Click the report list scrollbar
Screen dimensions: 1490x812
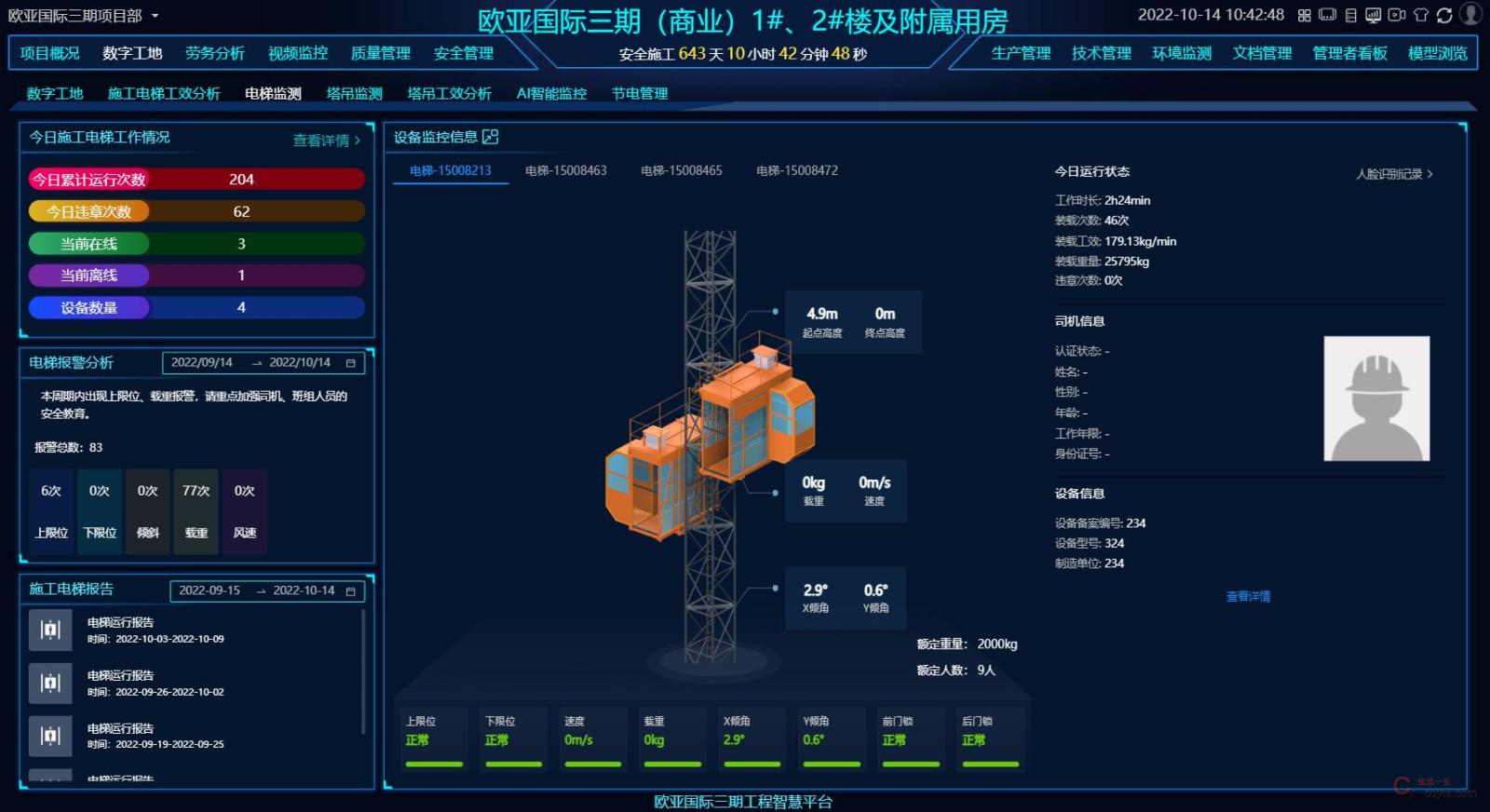(x=363, y=670)
